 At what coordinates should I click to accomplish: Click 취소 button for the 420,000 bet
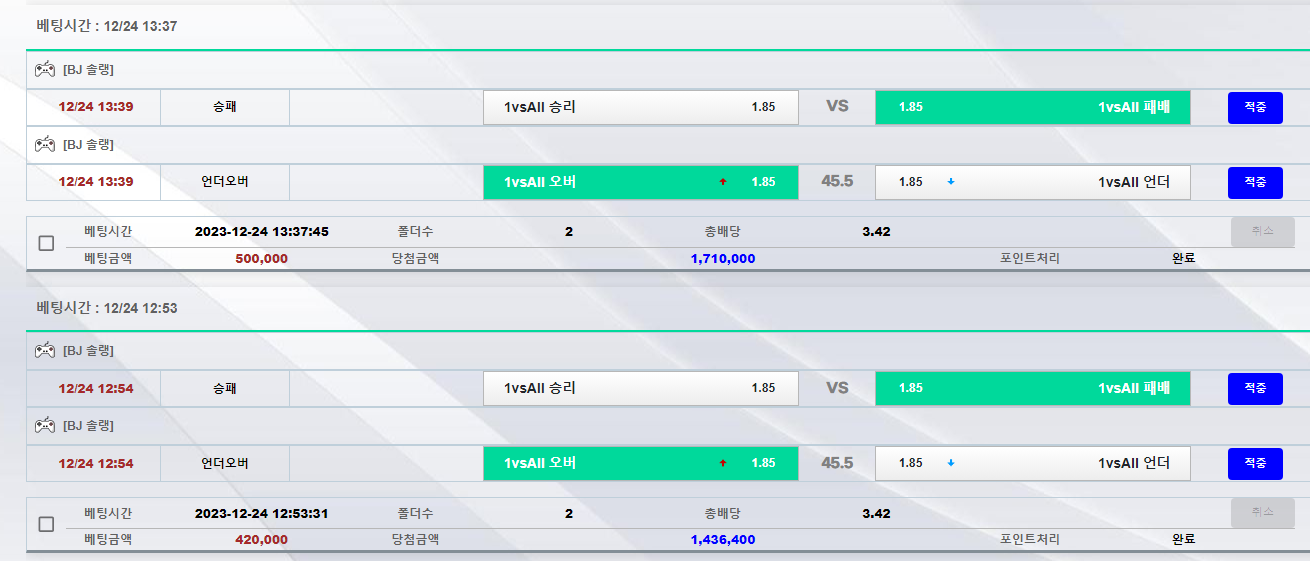tap(1262, 512)
